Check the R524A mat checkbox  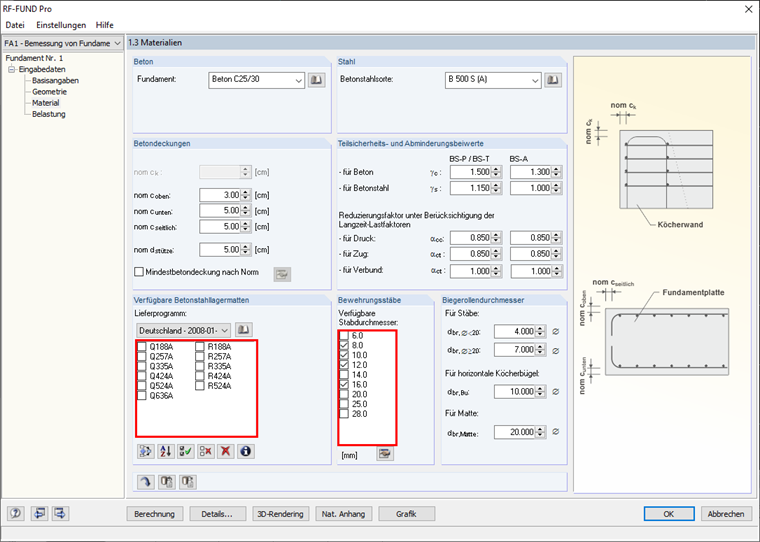[x=200, y=386]
